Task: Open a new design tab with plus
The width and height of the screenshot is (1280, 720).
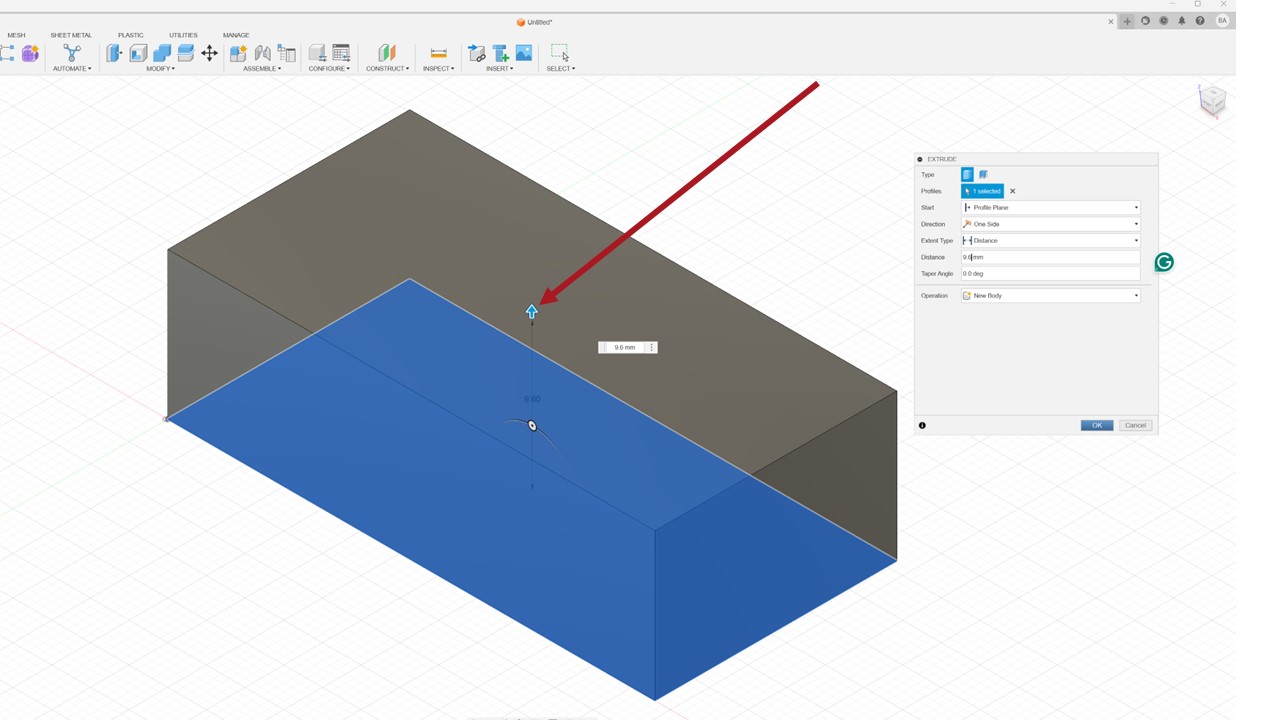Action: click(x=1127, y=21)
